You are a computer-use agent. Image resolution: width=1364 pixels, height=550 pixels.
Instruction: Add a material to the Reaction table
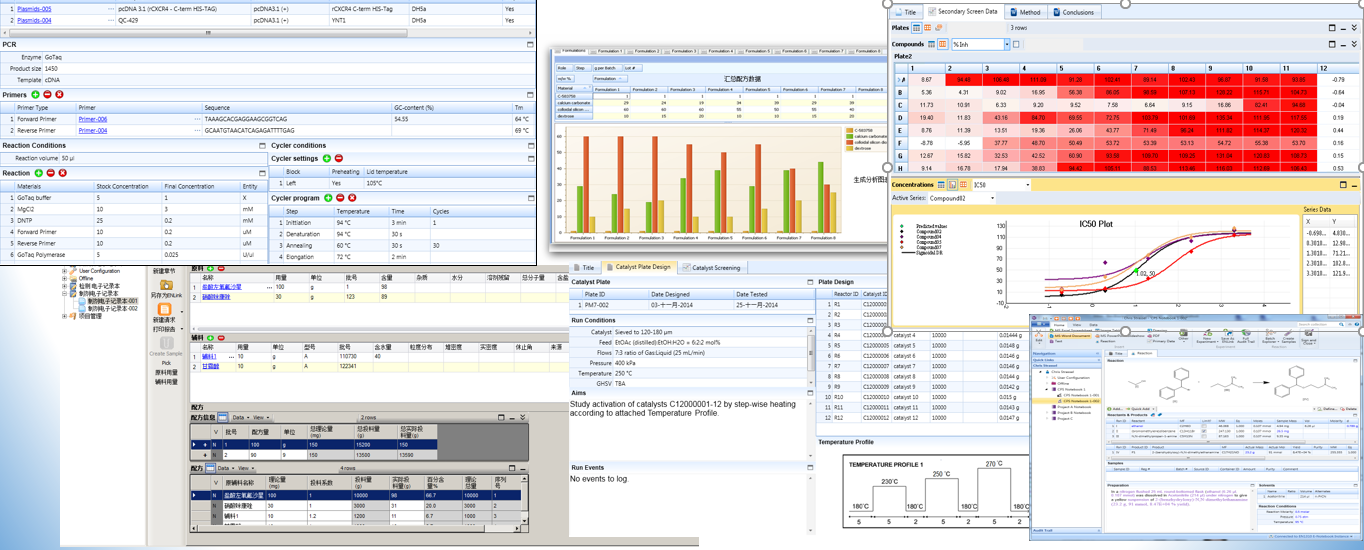(x=39, y=173)
